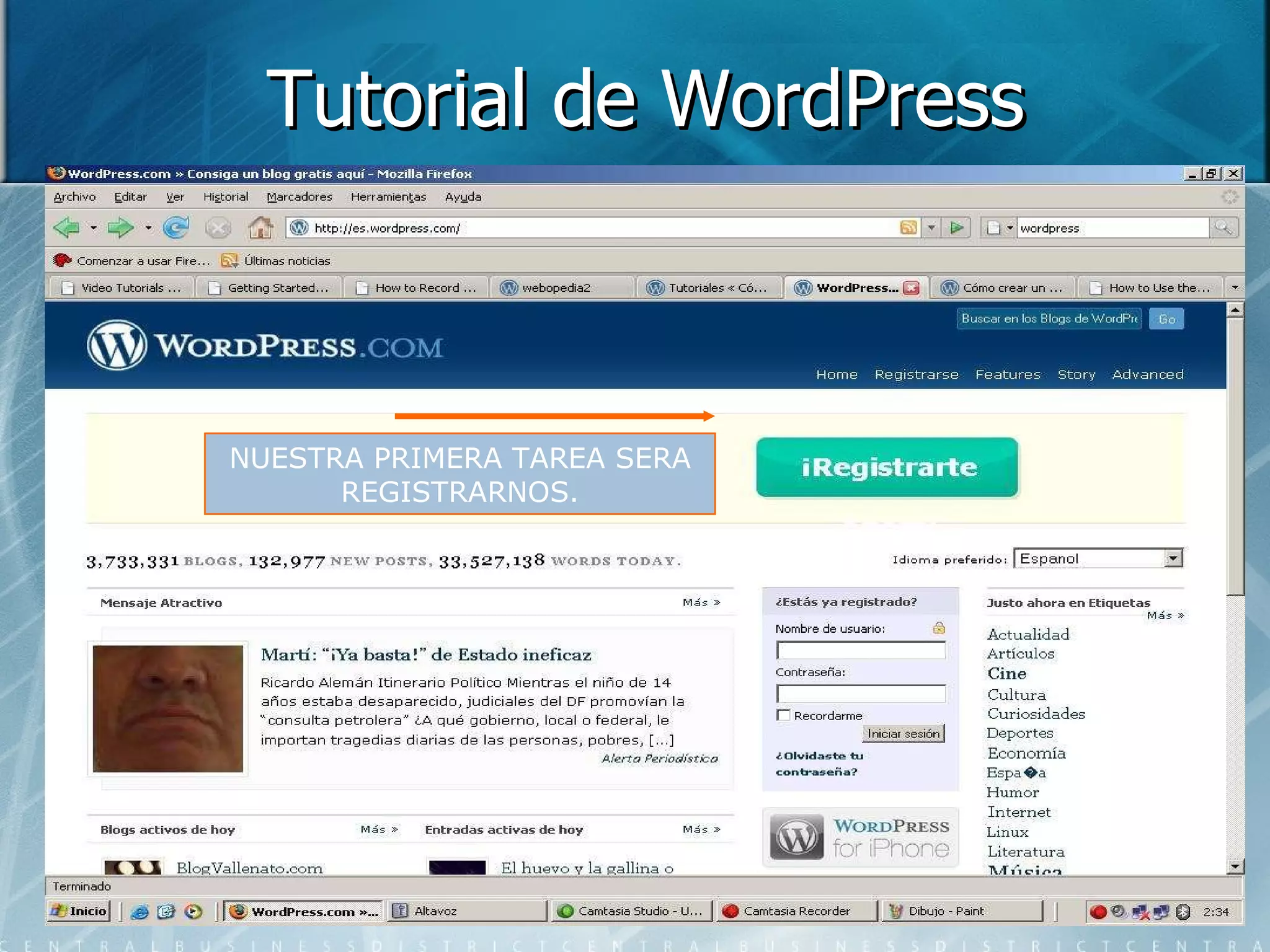Click the green Go arrow beside address bar
Viewport: 1270px width, 952px height.
pyautogui.click(x=956, y=228)
